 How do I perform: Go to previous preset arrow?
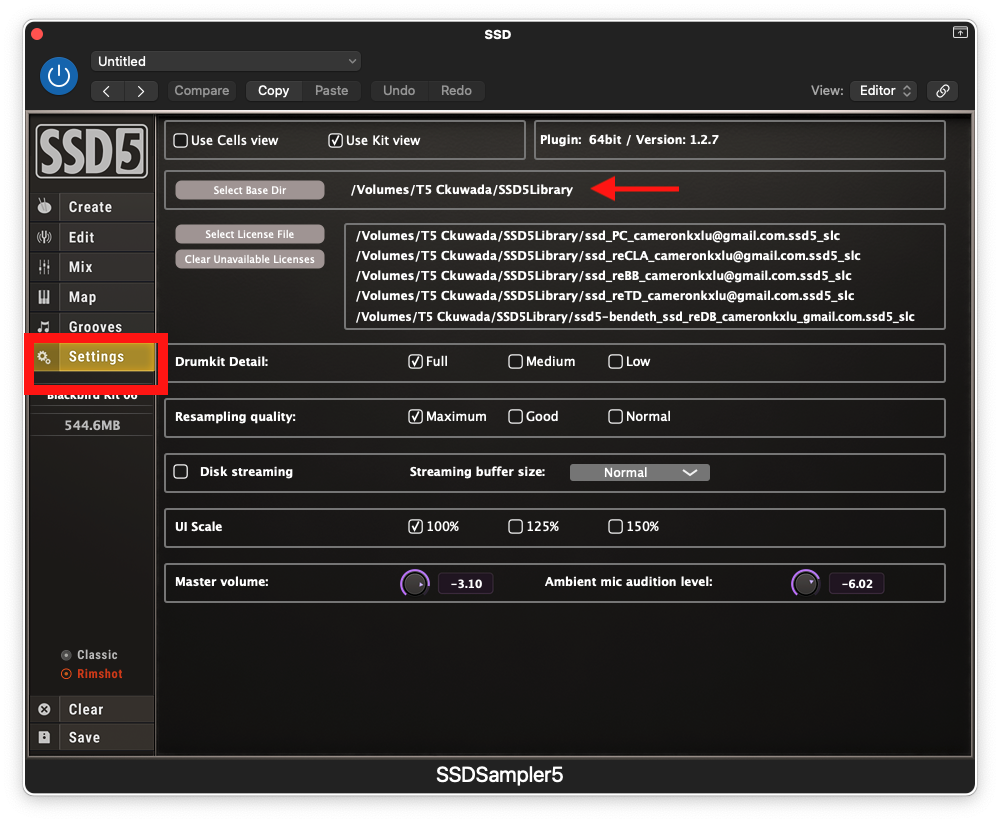click(107, 91)
